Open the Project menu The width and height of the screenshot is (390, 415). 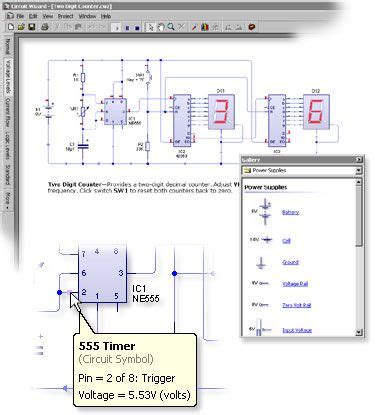point(65,16)
